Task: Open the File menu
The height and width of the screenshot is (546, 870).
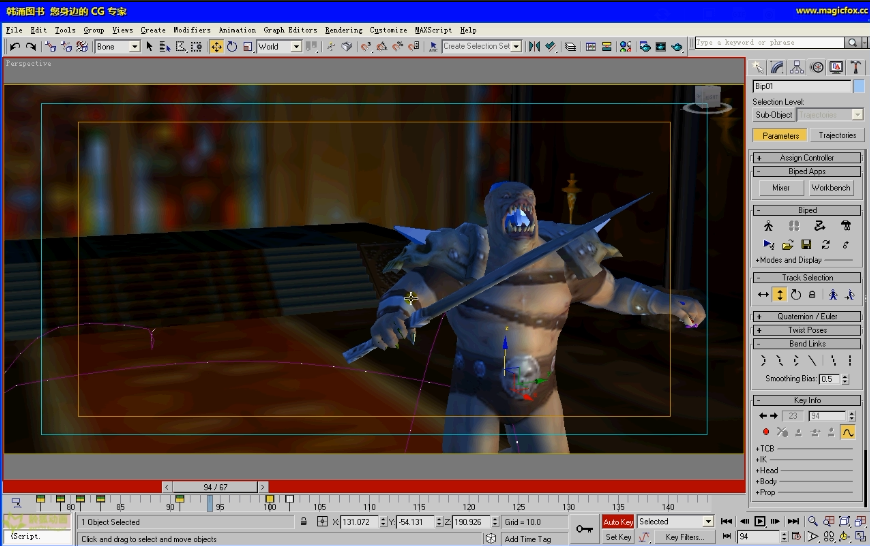Action: click(x=14, y=30)
